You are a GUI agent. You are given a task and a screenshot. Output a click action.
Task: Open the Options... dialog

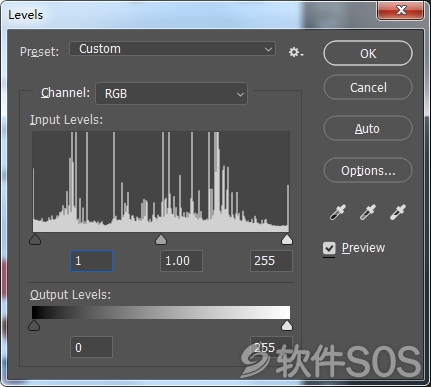[368, 170]
